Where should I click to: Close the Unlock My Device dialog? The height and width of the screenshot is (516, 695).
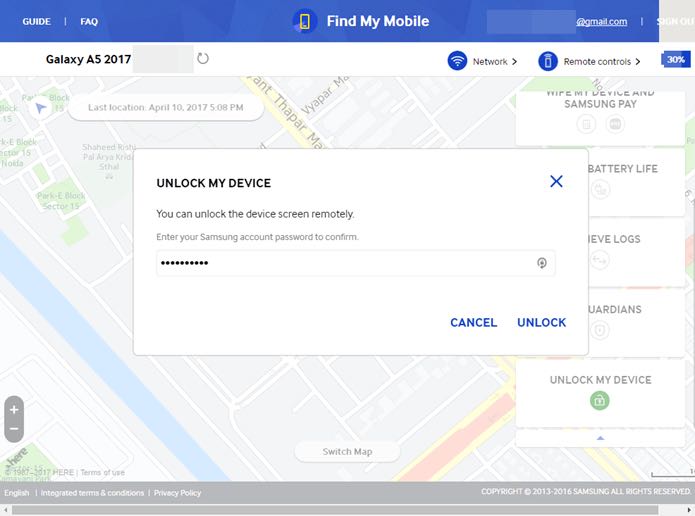click(x=556, y=181)
